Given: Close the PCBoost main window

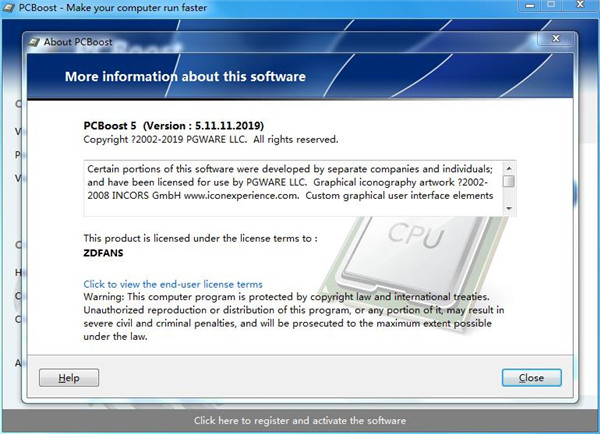Looking at the screenshot, I should coord(580,5).
